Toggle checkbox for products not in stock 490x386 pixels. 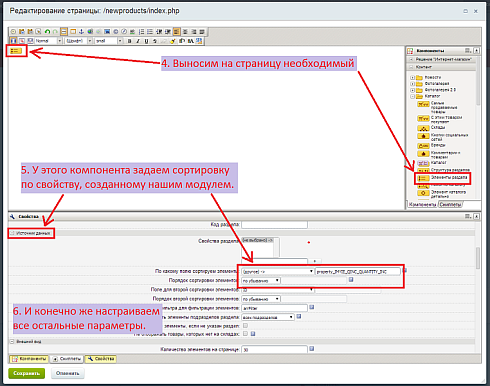(x=245, y=334)
